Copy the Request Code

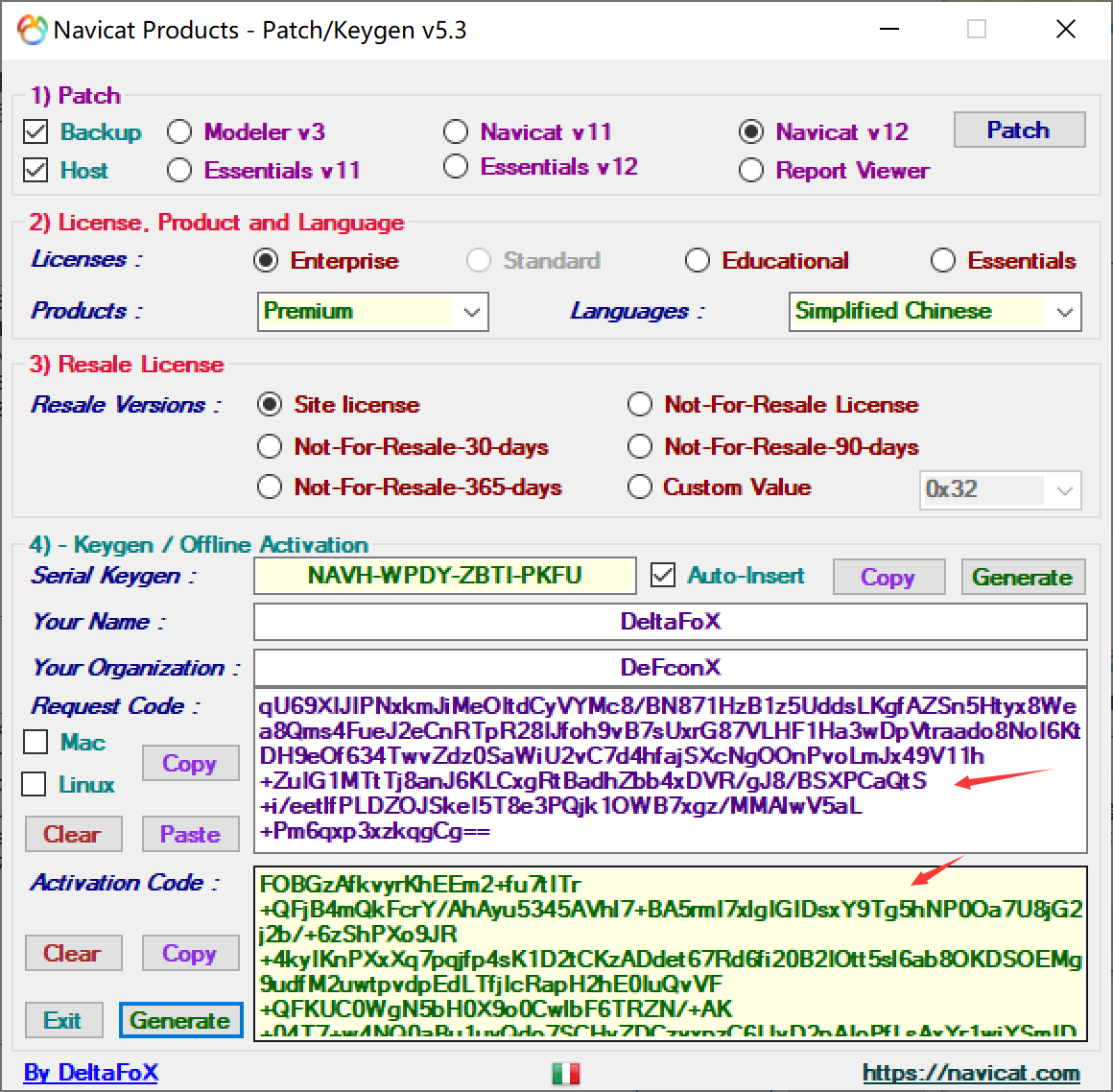pos(190,763)
